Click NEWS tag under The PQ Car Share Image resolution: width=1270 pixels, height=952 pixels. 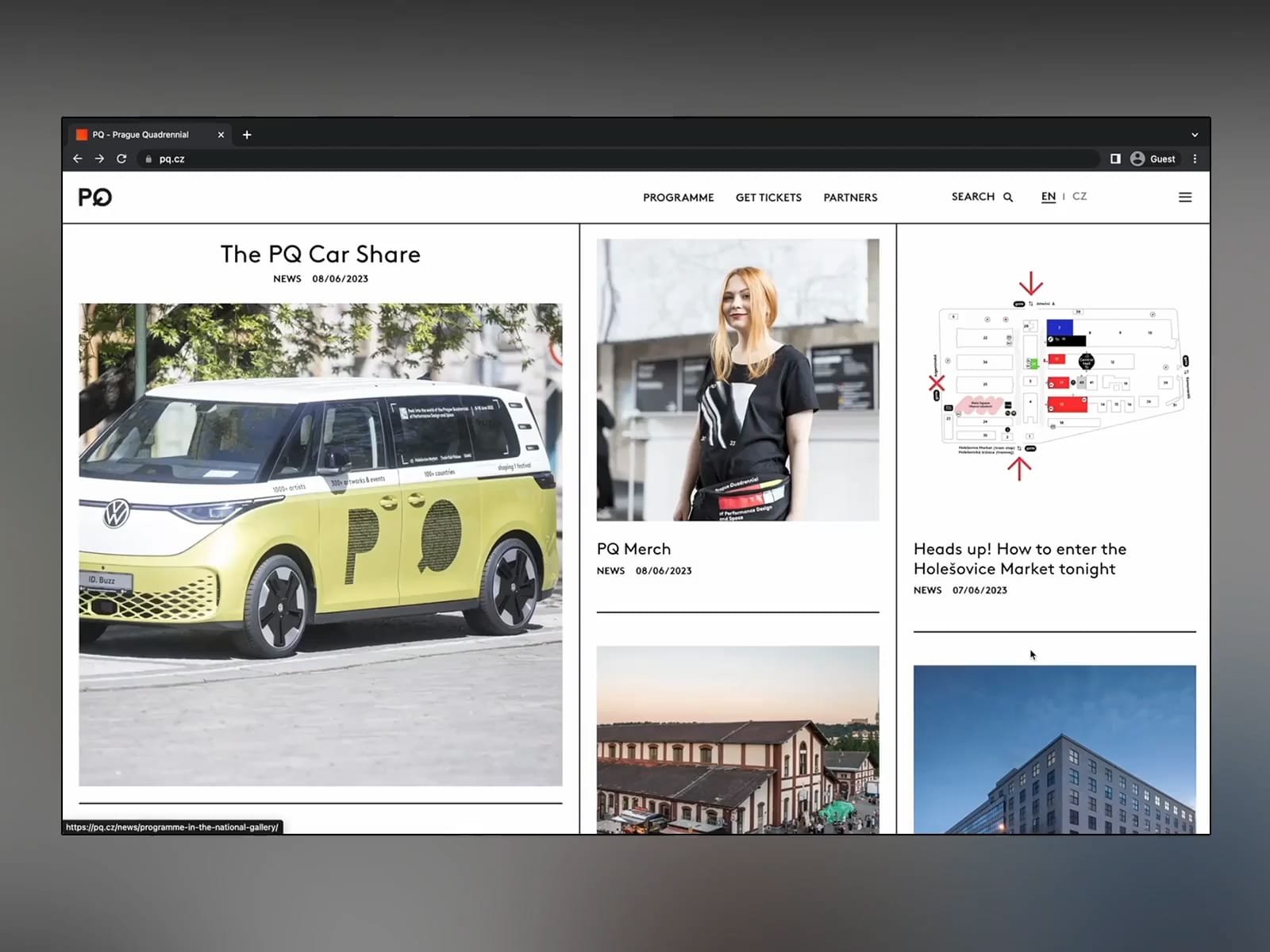click(287, 279)
